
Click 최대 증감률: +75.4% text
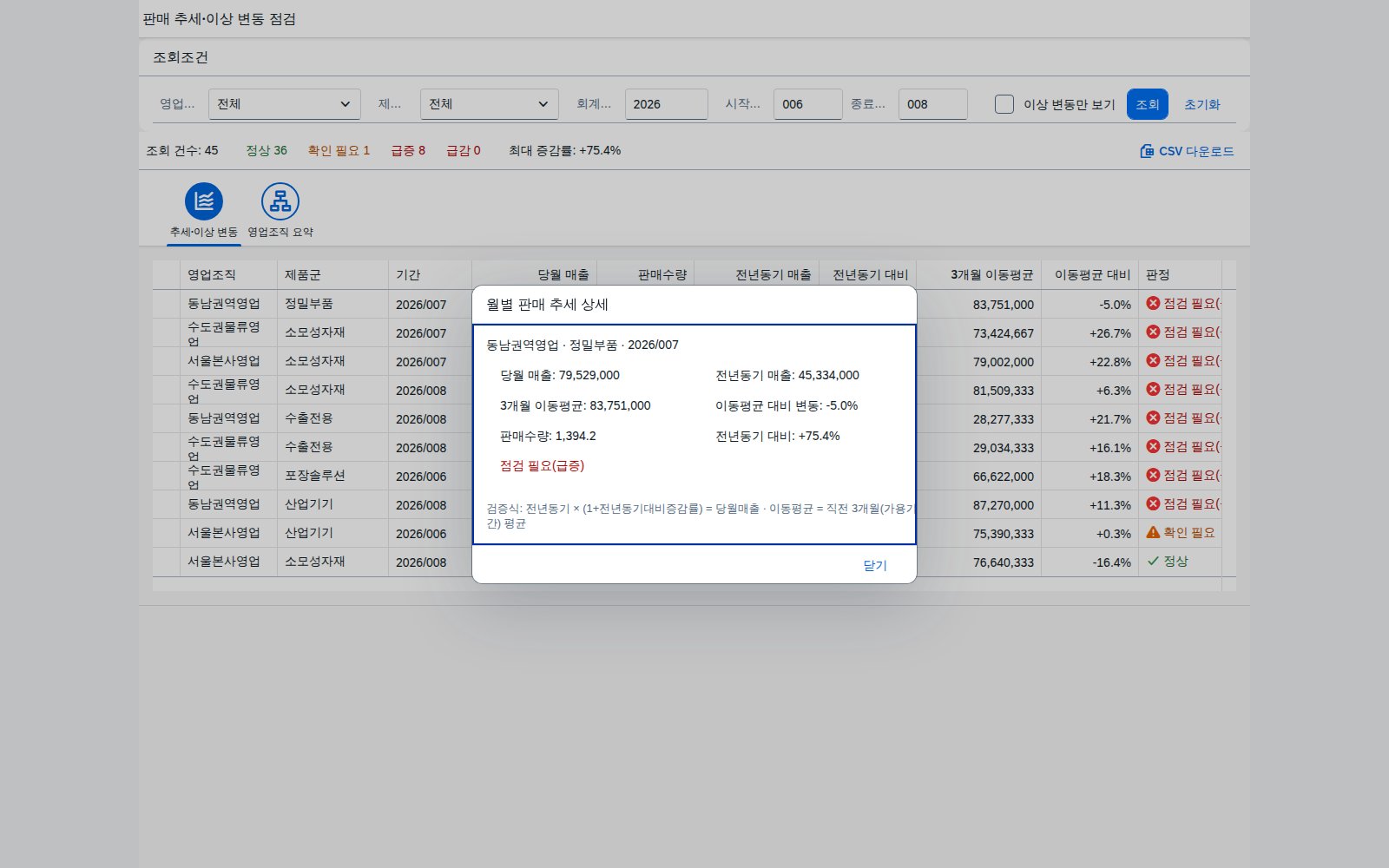(x=565, y=151)
